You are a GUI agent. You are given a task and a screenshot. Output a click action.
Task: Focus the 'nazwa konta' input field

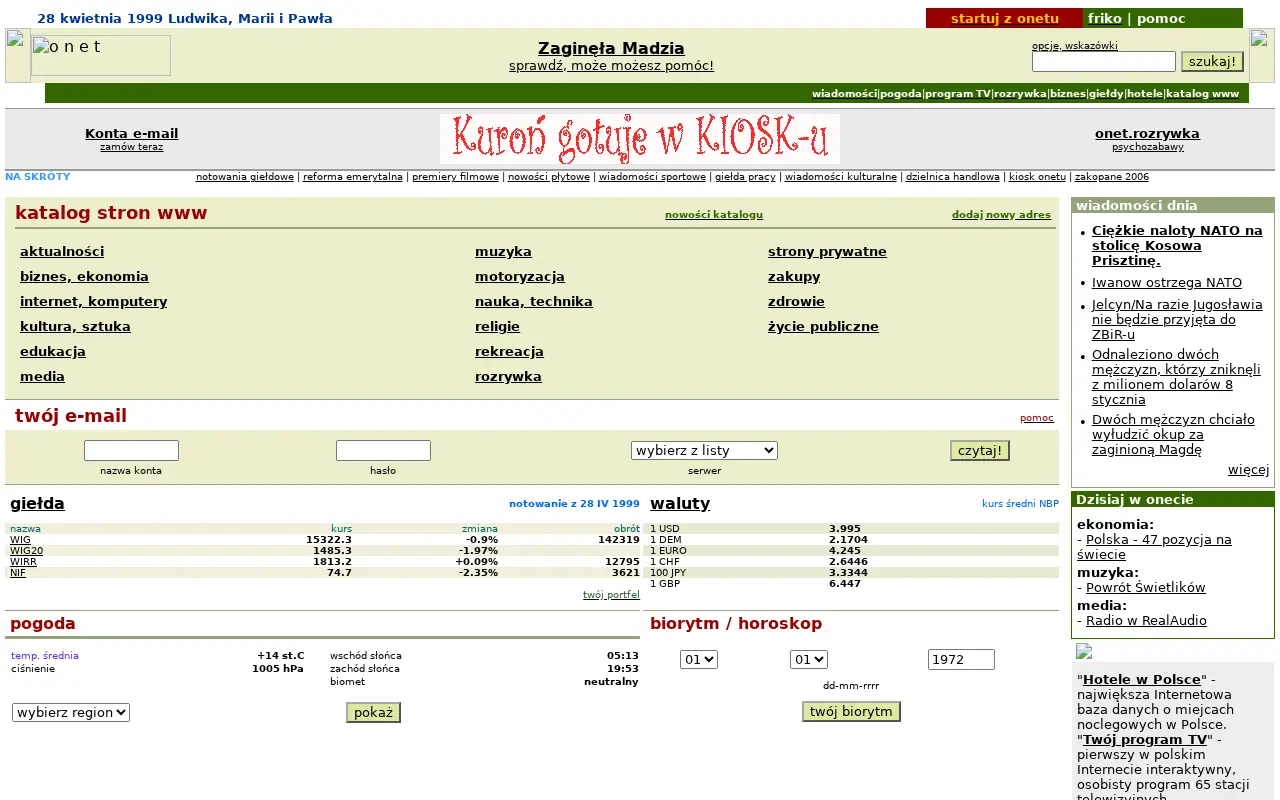pyautogui.click(x=131, y=450)
